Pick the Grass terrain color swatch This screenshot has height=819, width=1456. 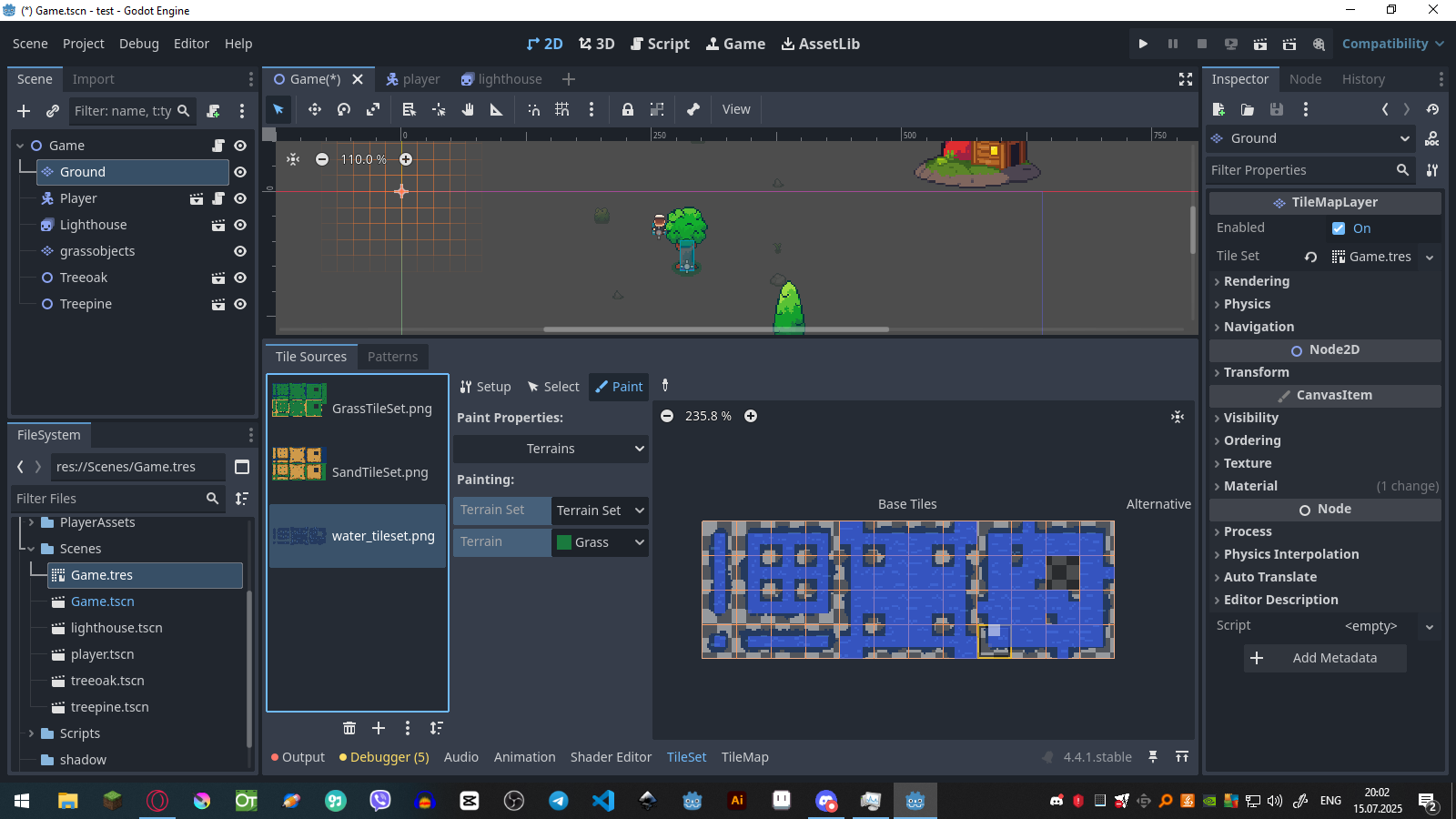pos(563,541)
